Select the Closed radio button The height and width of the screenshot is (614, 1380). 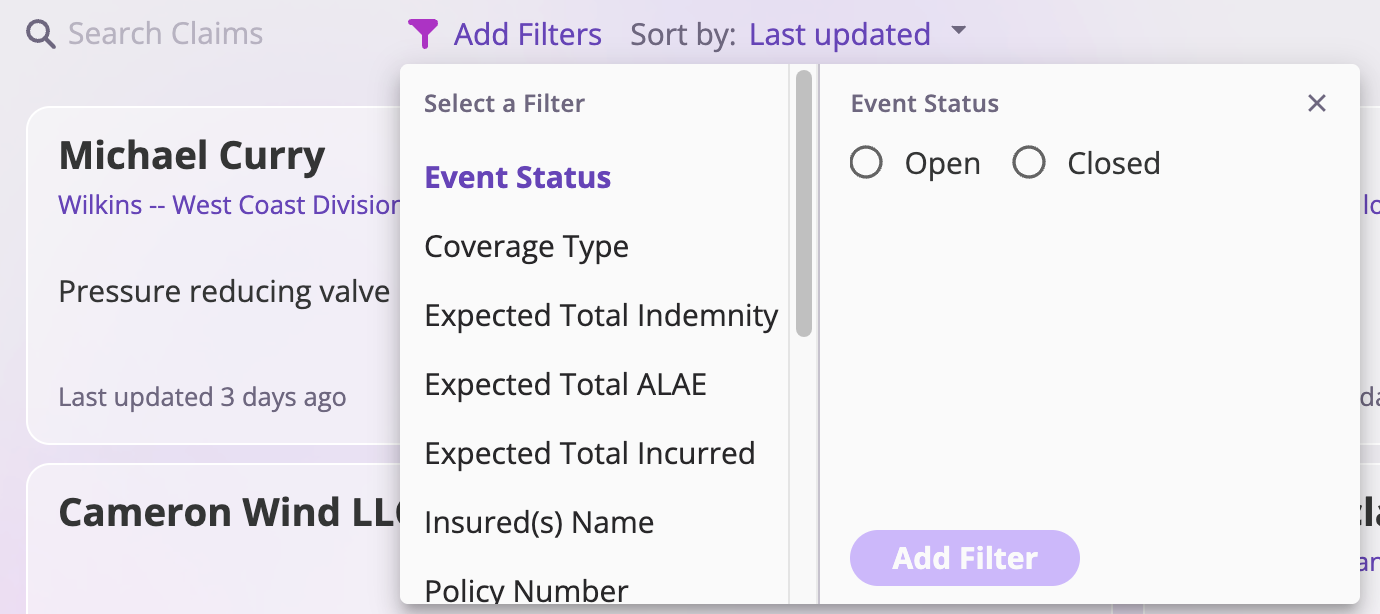(1029, 163)
